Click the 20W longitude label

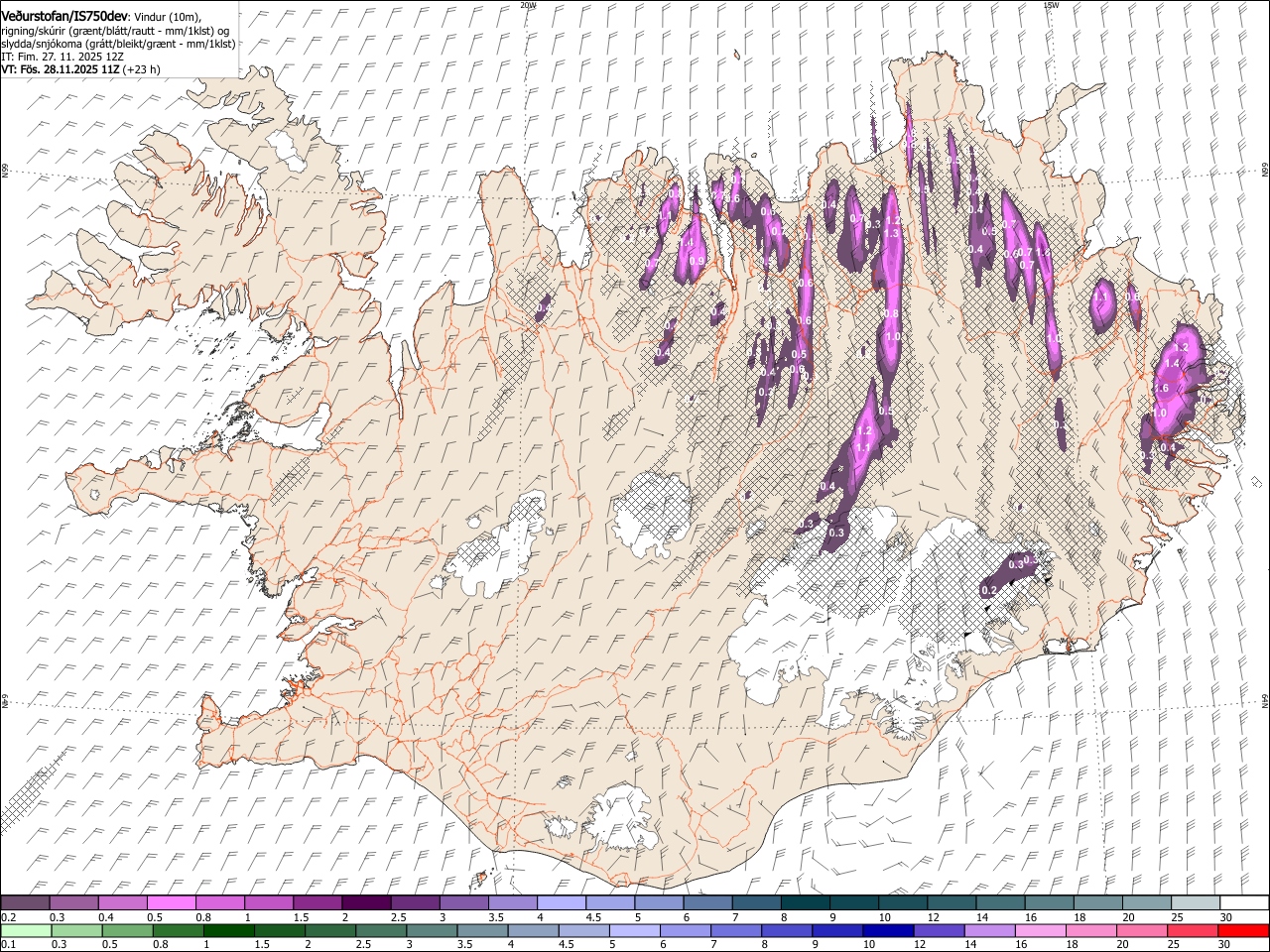[x=528, y=5]
